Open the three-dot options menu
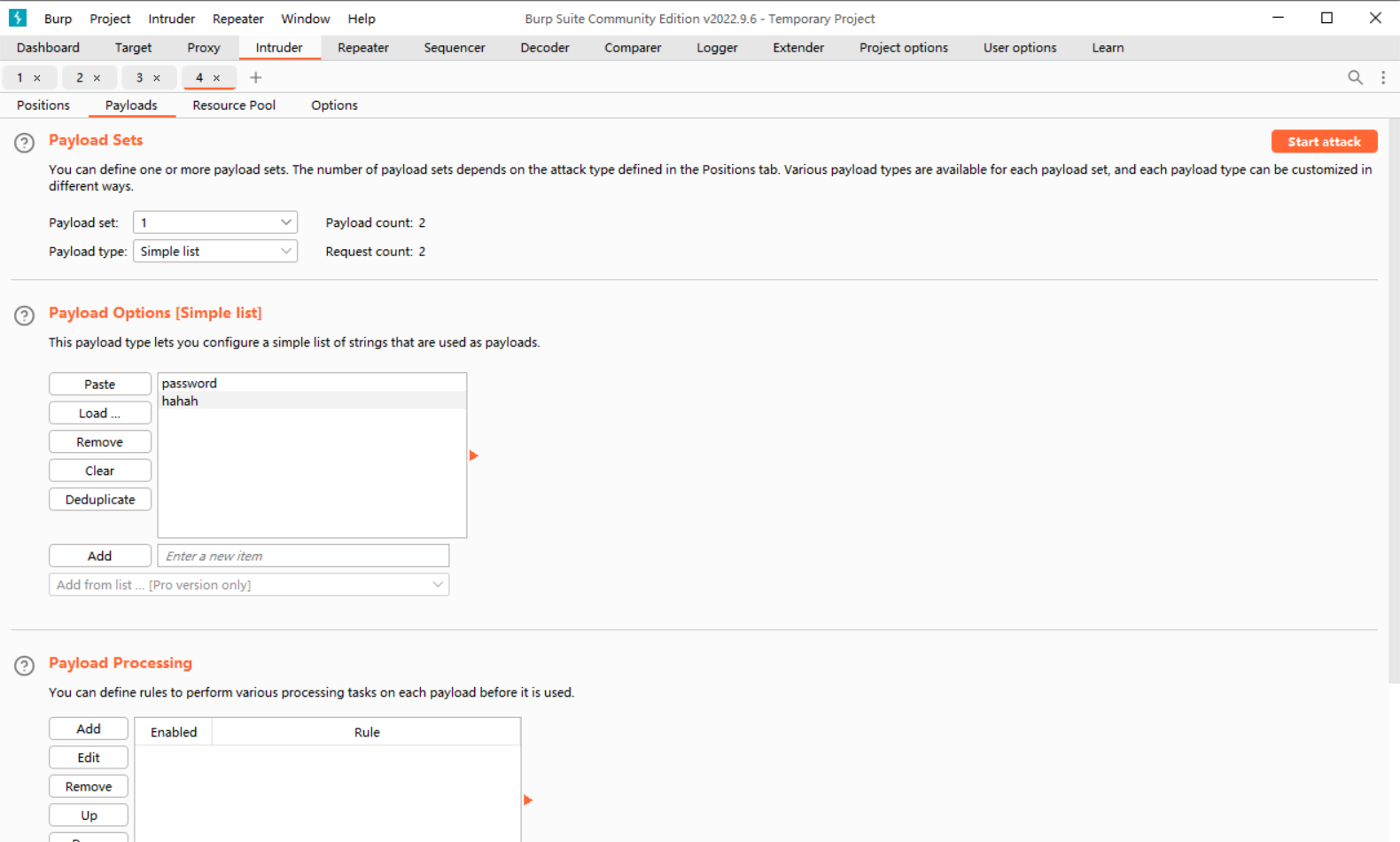Screen dimensions: 1400x842 click(1383, 78)
